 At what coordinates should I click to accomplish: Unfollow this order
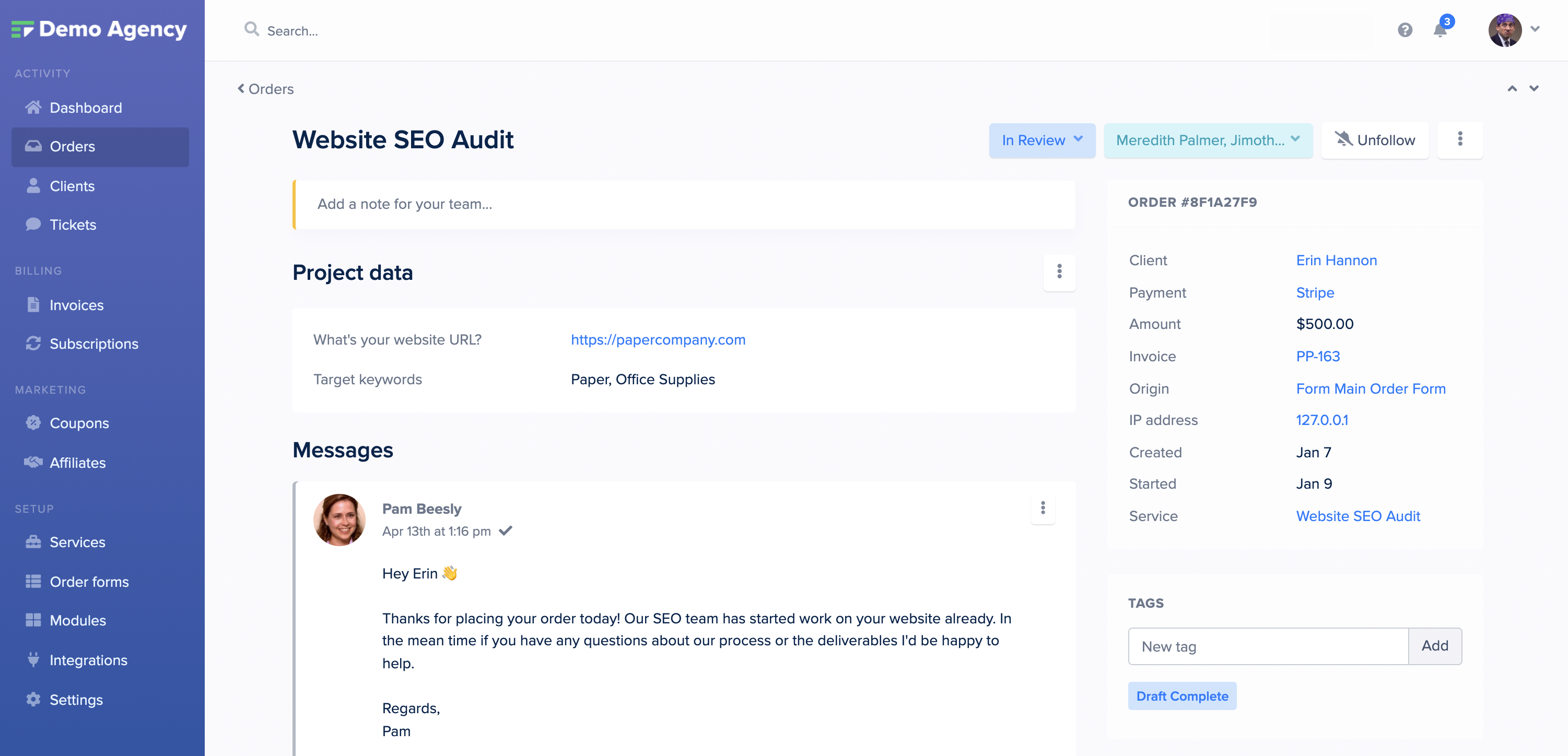[1375, 140]
